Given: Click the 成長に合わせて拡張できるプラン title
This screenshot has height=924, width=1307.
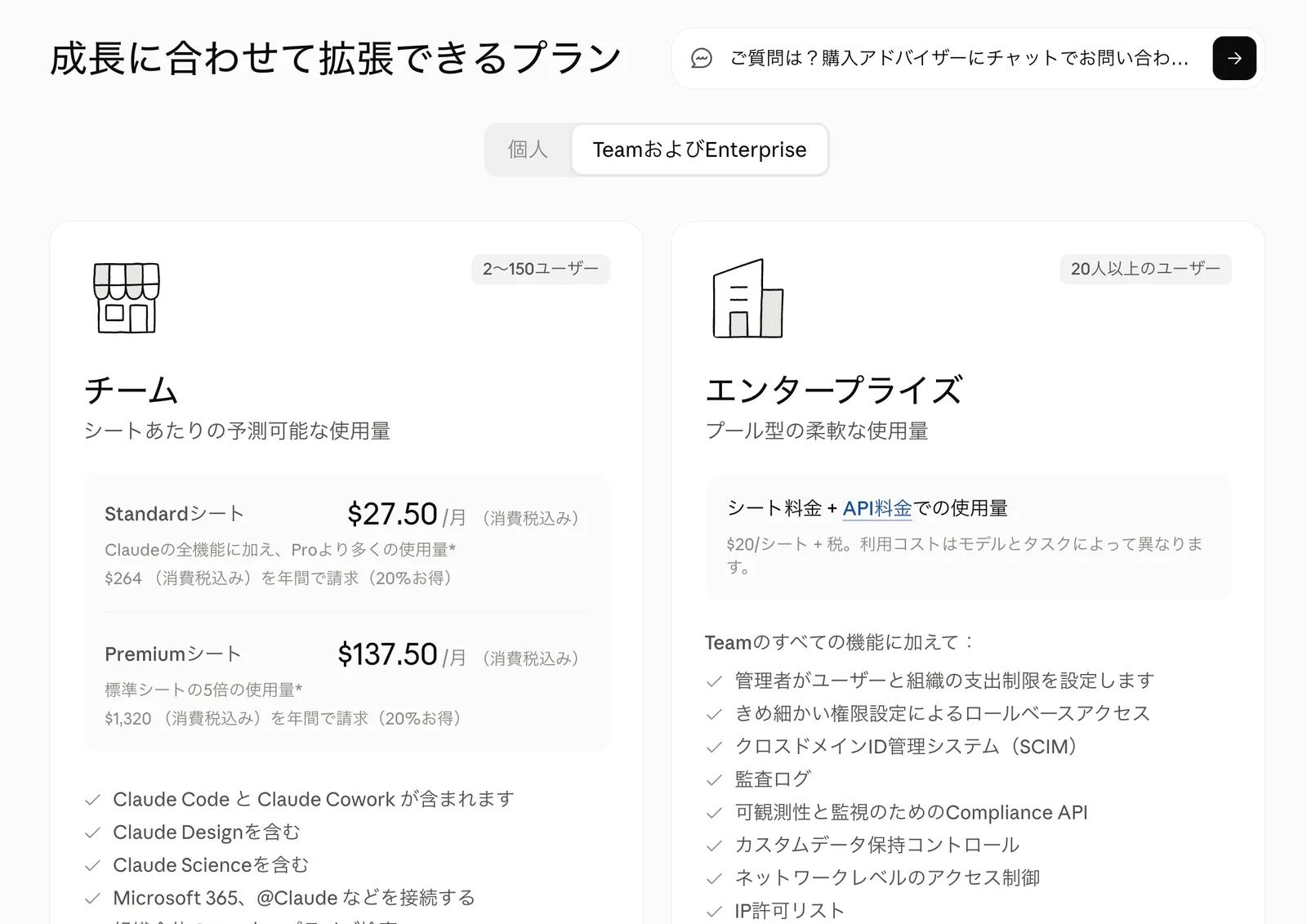Looking at the screenshot, I should point(336,59).
